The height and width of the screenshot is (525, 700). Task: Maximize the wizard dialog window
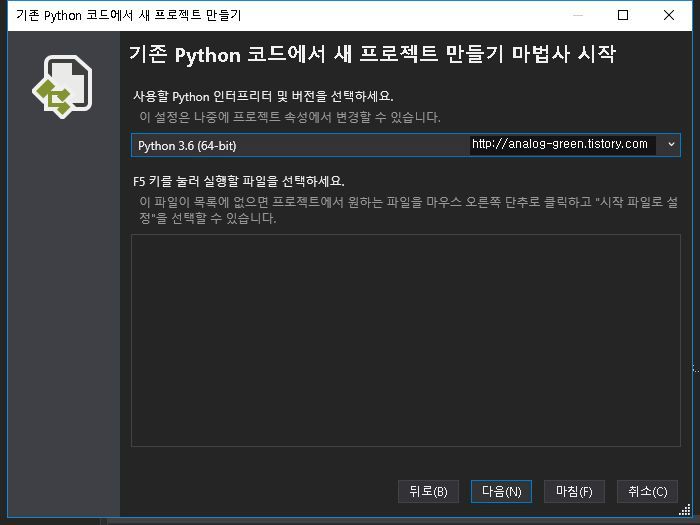pos(623,16)
